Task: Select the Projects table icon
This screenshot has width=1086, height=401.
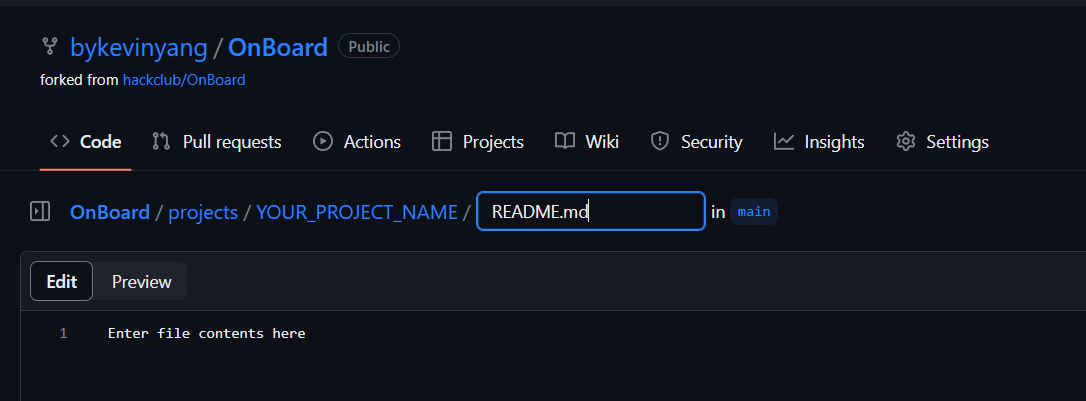Action: point(441,142)
